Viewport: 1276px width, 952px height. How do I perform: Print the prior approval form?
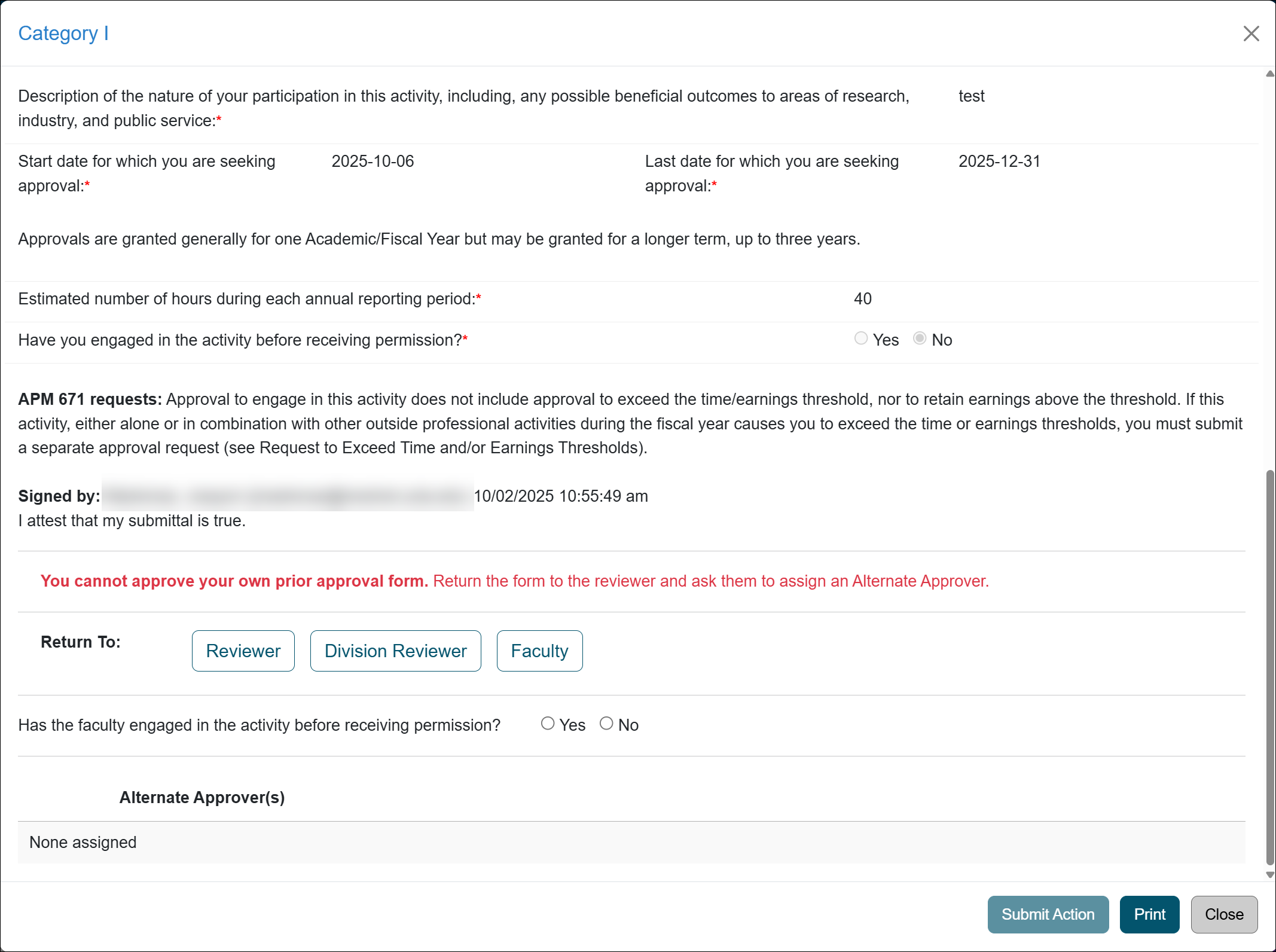(1149, 914)
